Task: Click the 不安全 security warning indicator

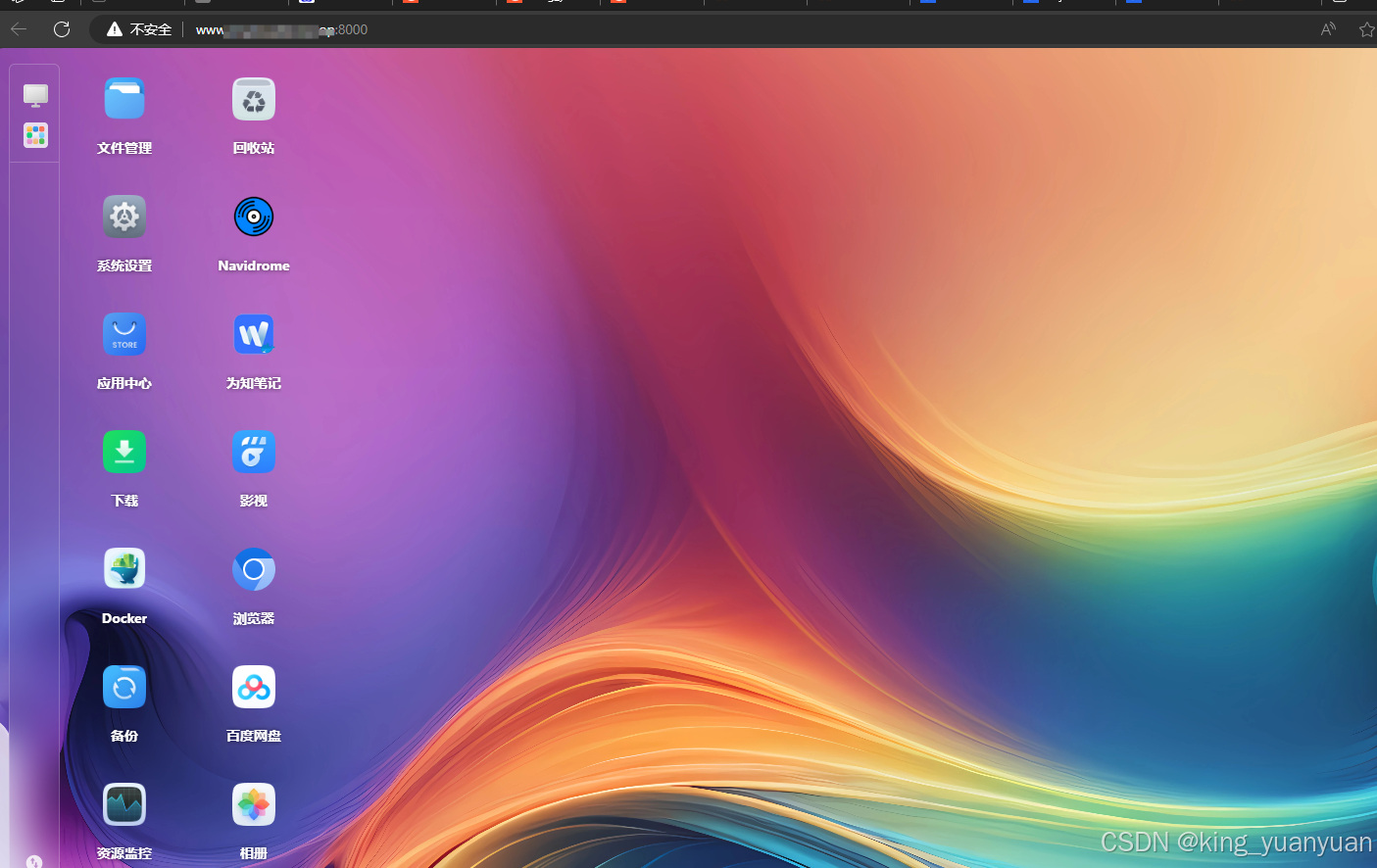Action: click(139, 29)
